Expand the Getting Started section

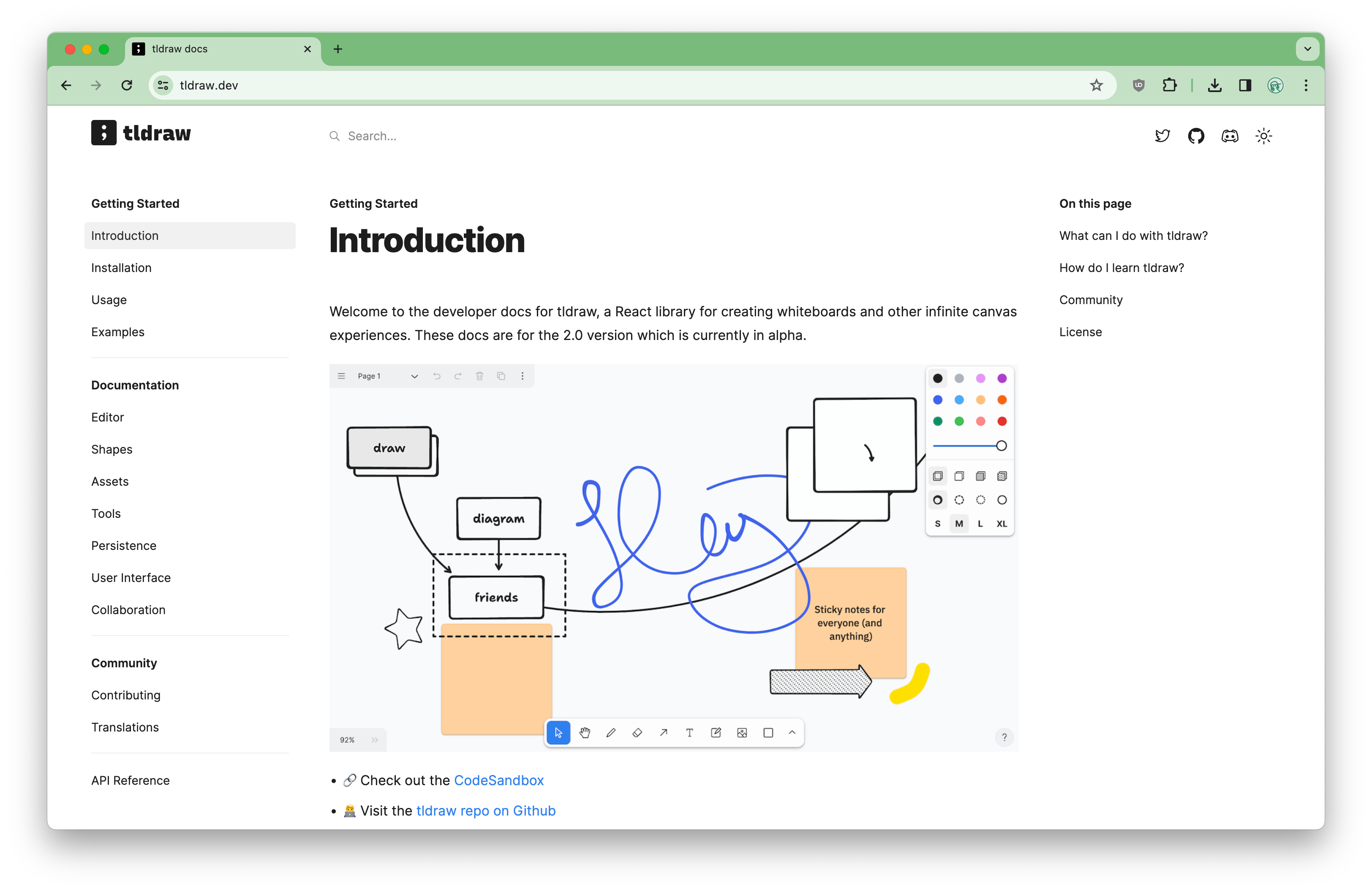coord(135,203)
